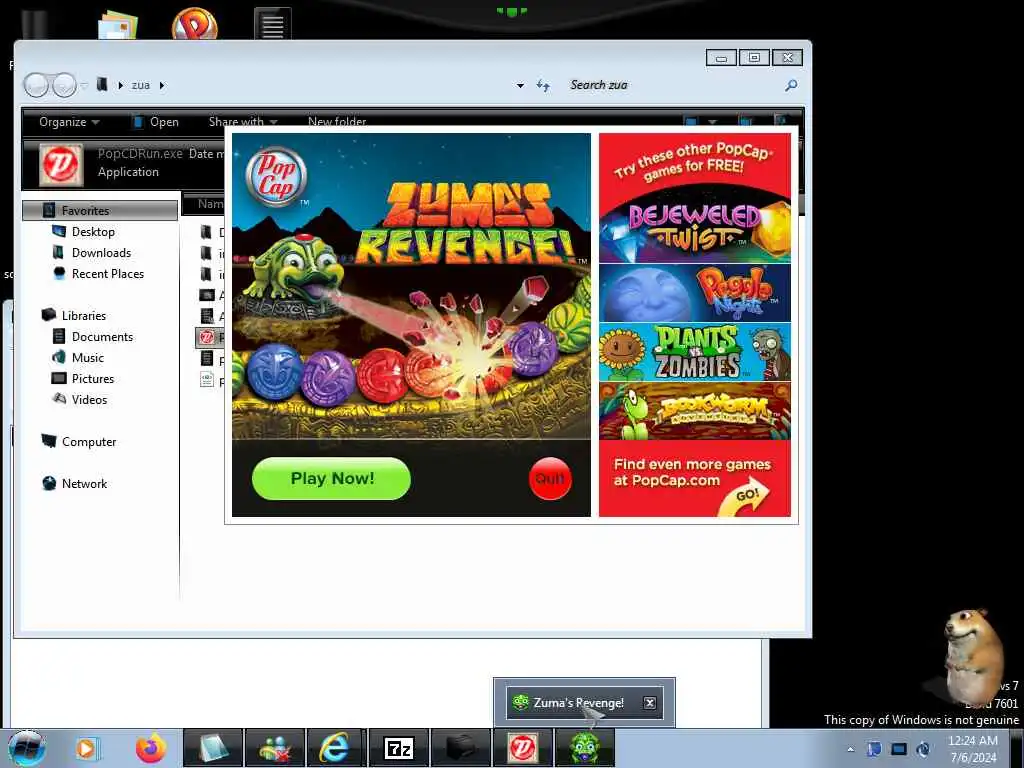Click the Explorer Back navigation button
Screen dimensions: 1024x768
(36, 85)
